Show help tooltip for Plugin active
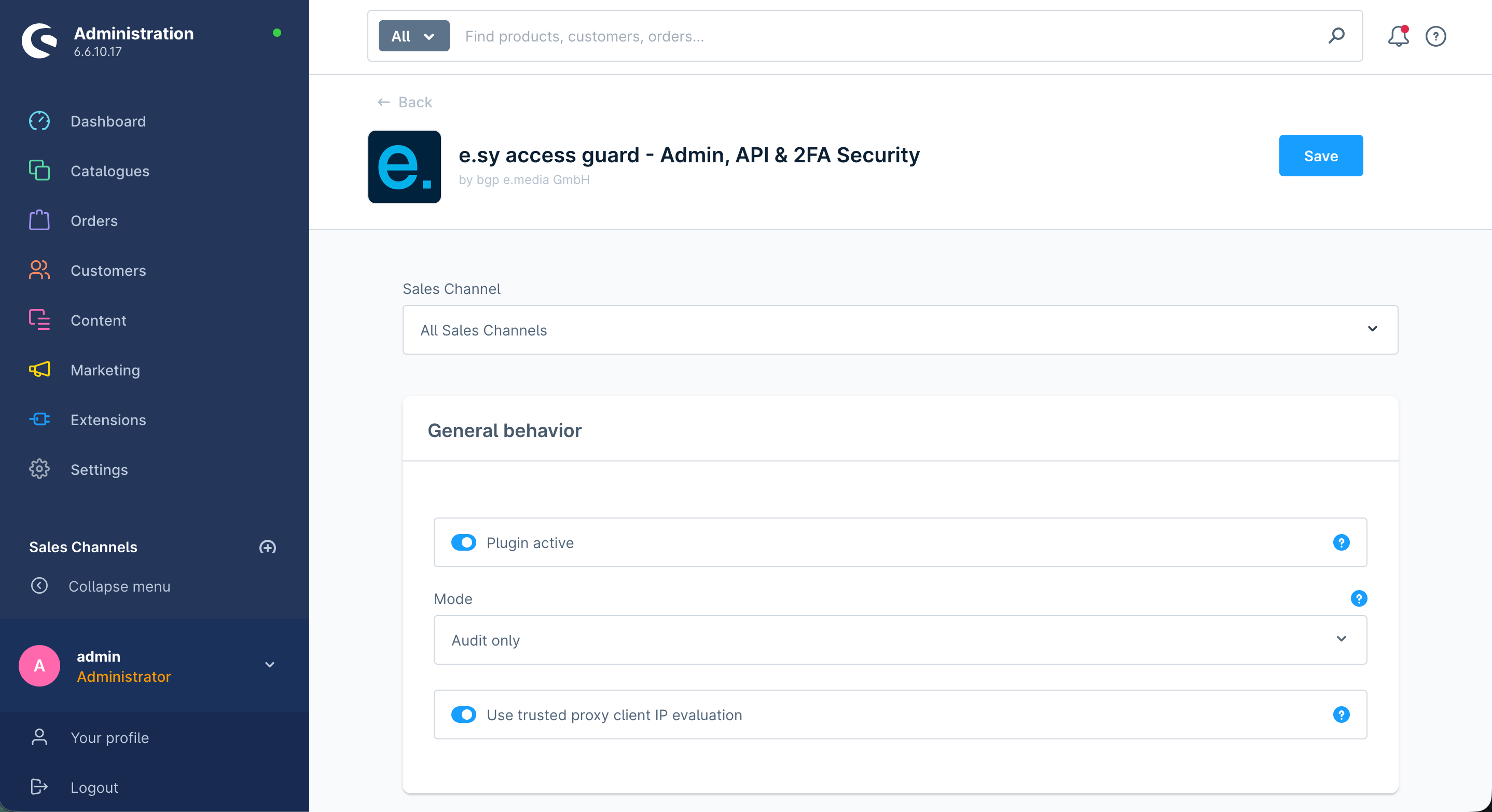 (1341, 542)
